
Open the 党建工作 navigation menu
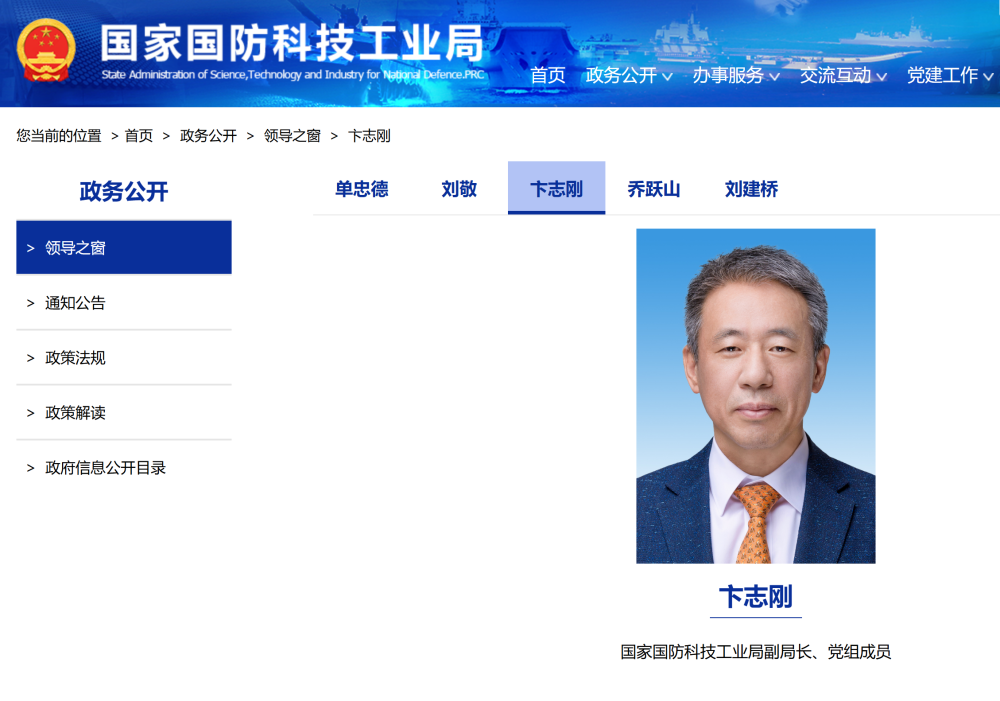point(943,75)
